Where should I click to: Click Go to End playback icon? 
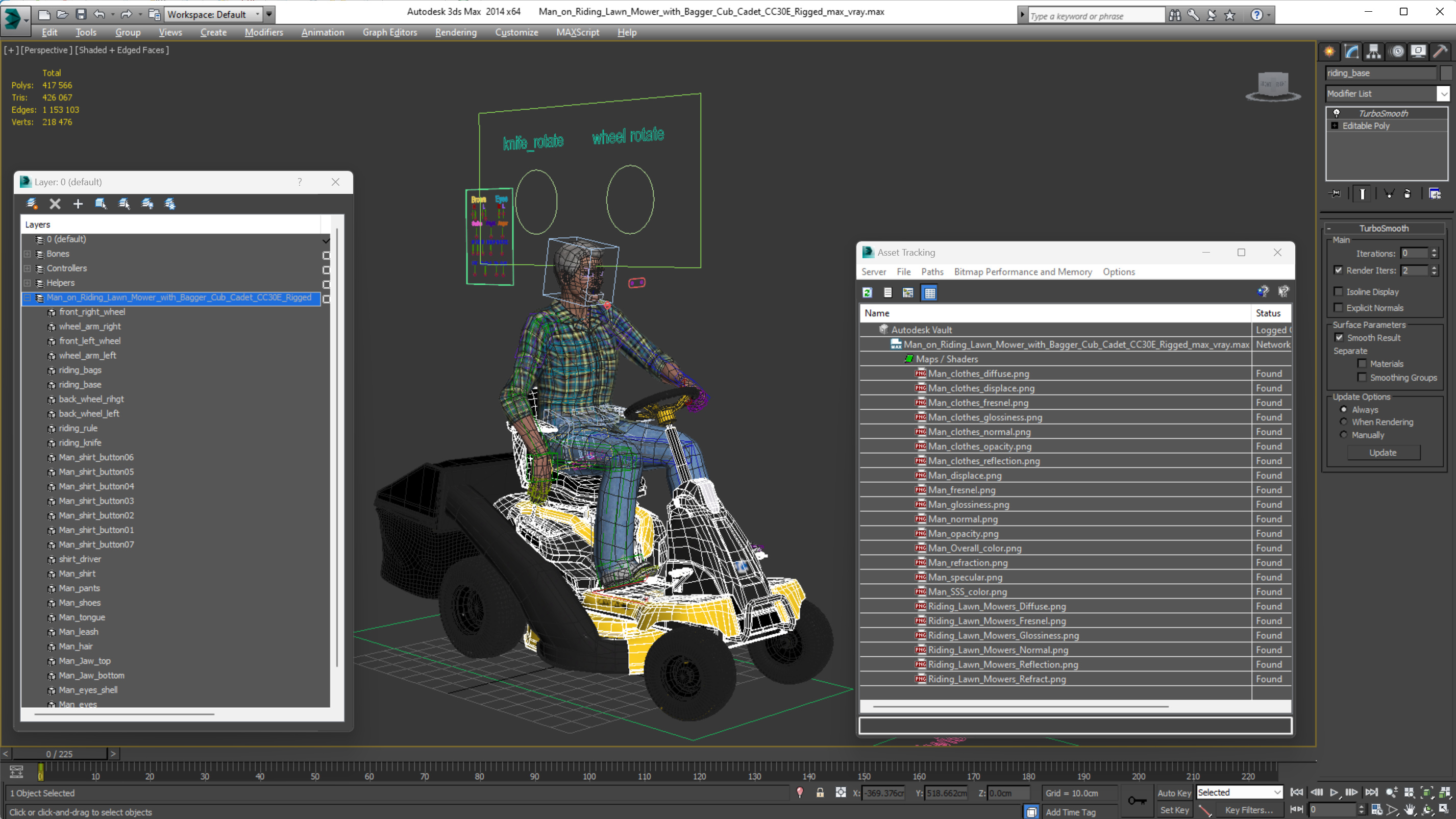pyautogui.click(x=1372, y=792)
